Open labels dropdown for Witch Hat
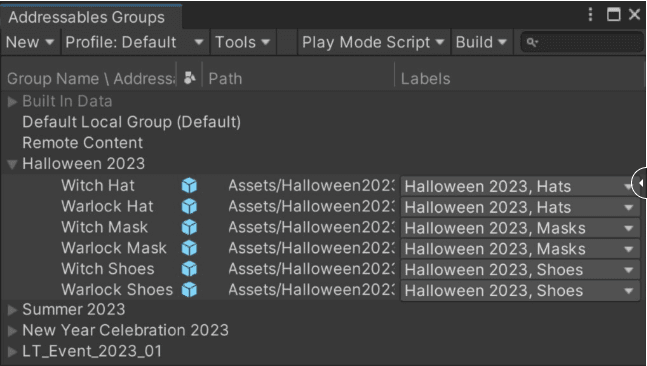The height and width of the screenshot is (366, 647). [x=520, y=187]
